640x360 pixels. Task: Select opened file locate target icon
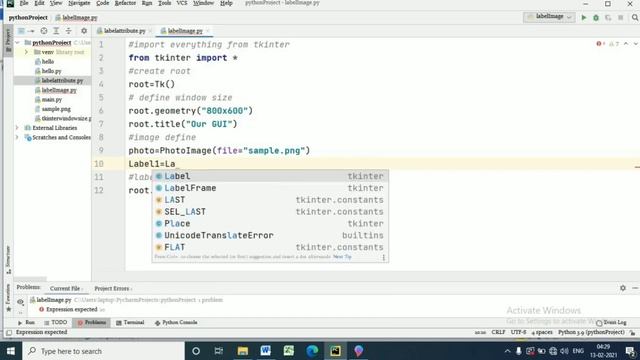click(x=44, y=31)
